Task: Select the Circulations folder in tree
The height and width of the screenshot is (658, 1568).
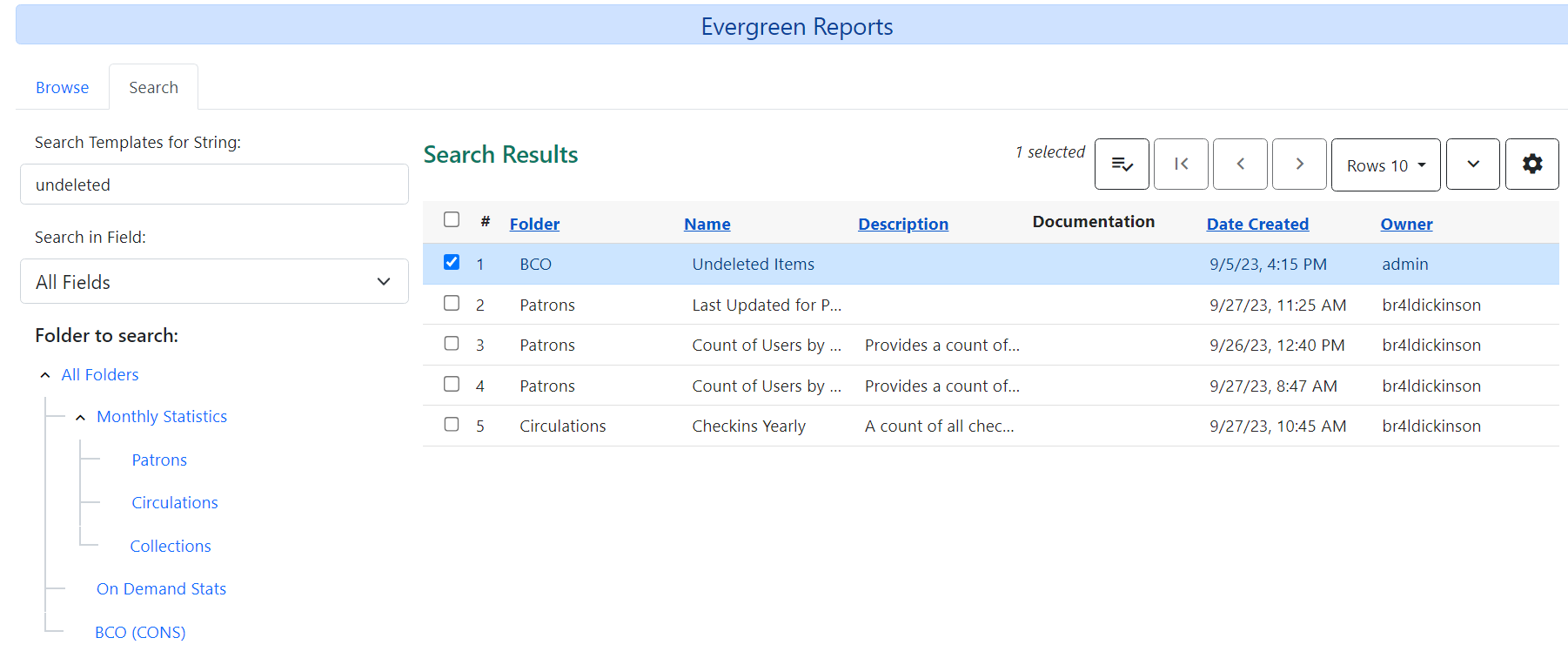Action: tap(174, 503)
